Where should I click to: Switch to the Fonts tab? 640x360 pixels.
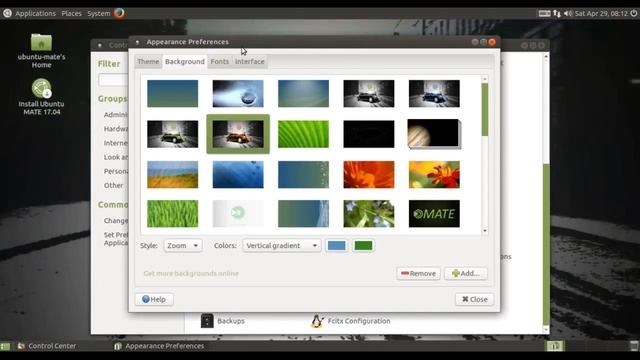click(x=220, y=62)
